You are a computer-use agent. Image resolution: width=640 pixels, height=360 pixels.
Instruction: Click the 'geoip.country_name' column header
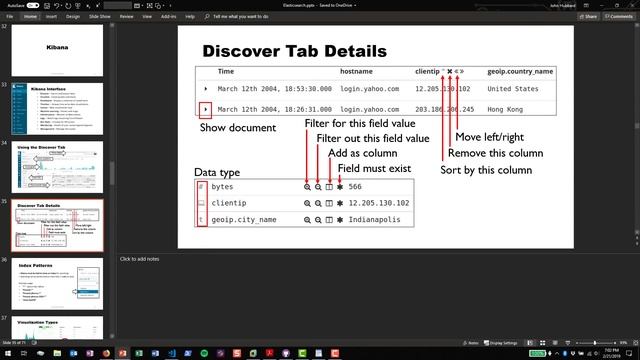(520, 71)
